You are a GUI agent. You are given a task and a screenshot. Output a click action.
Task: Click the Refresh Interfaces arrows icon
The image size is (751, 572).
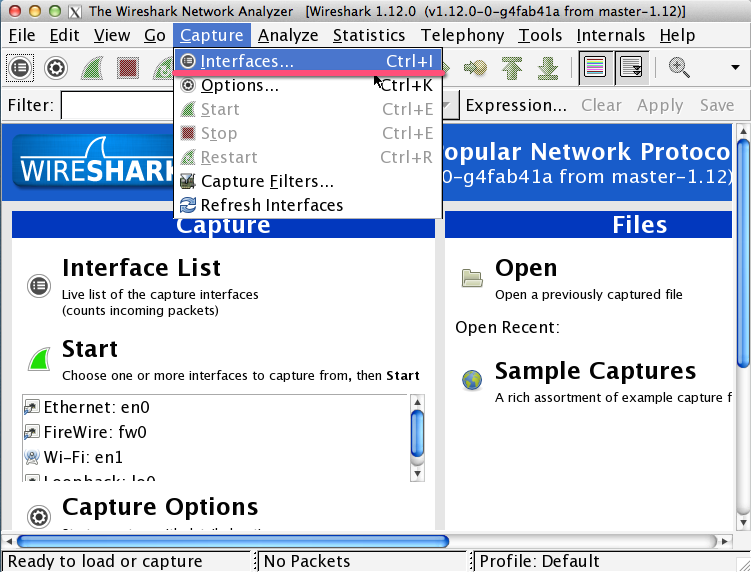(x=188, y=205)
